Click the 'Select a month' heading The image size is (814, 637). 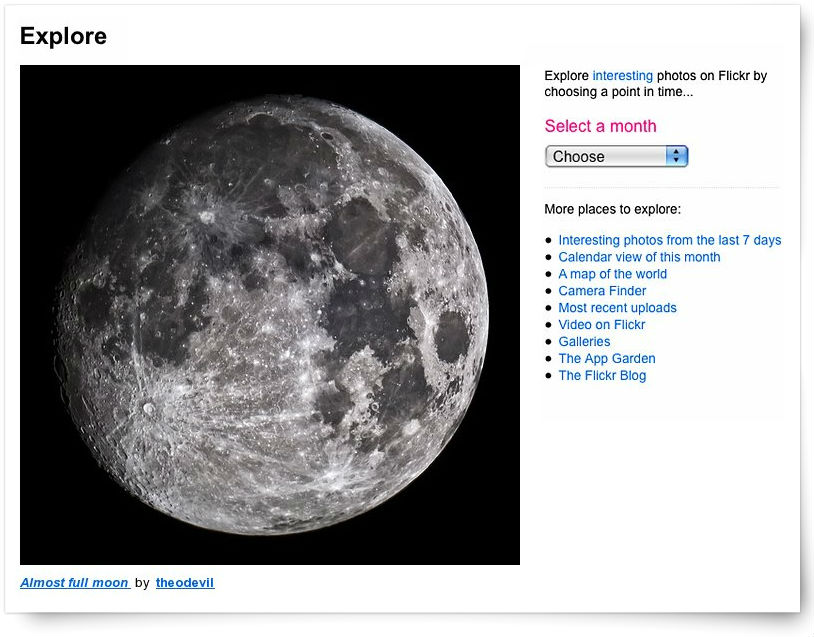click(600, 126)
